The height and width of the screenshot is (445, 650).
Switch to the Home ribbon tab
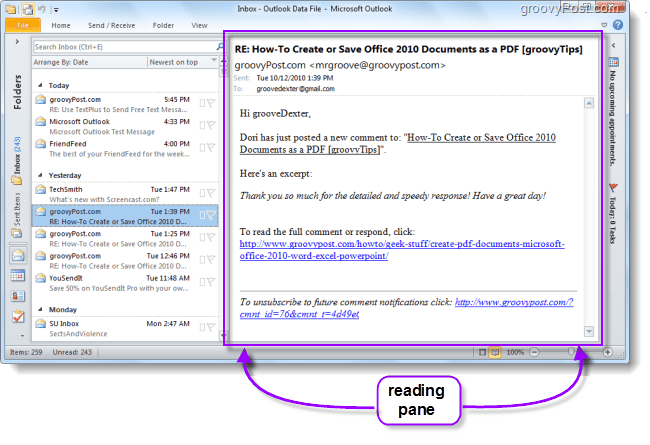pyautogui.click(x=61, y=25)
